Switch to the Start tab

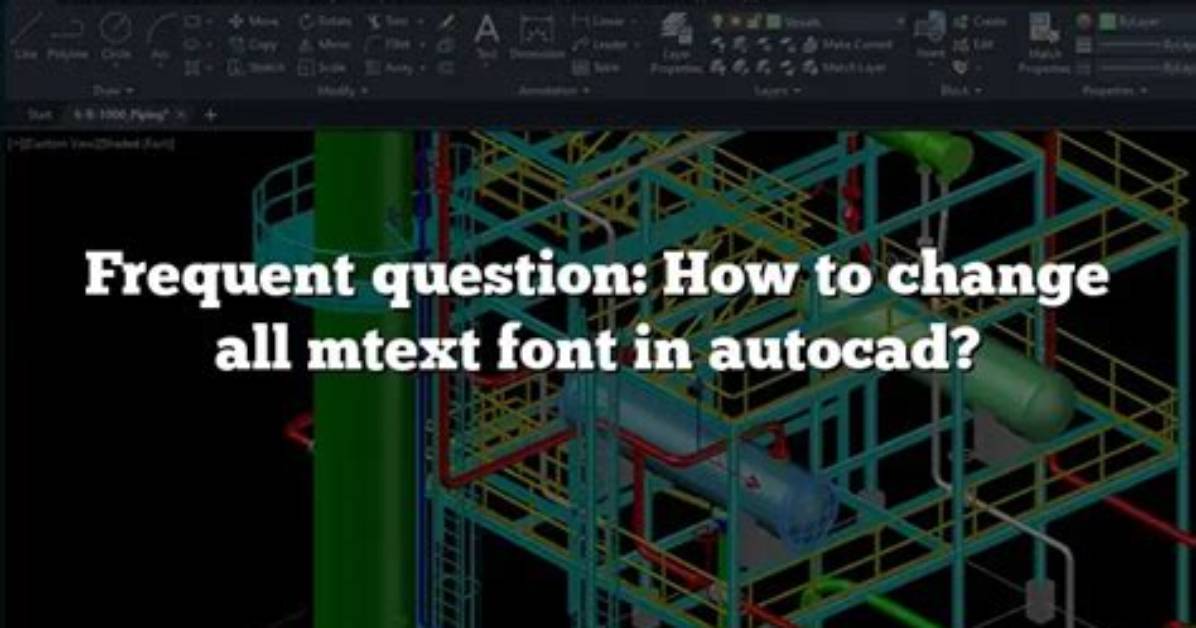(x=40, y=114)
